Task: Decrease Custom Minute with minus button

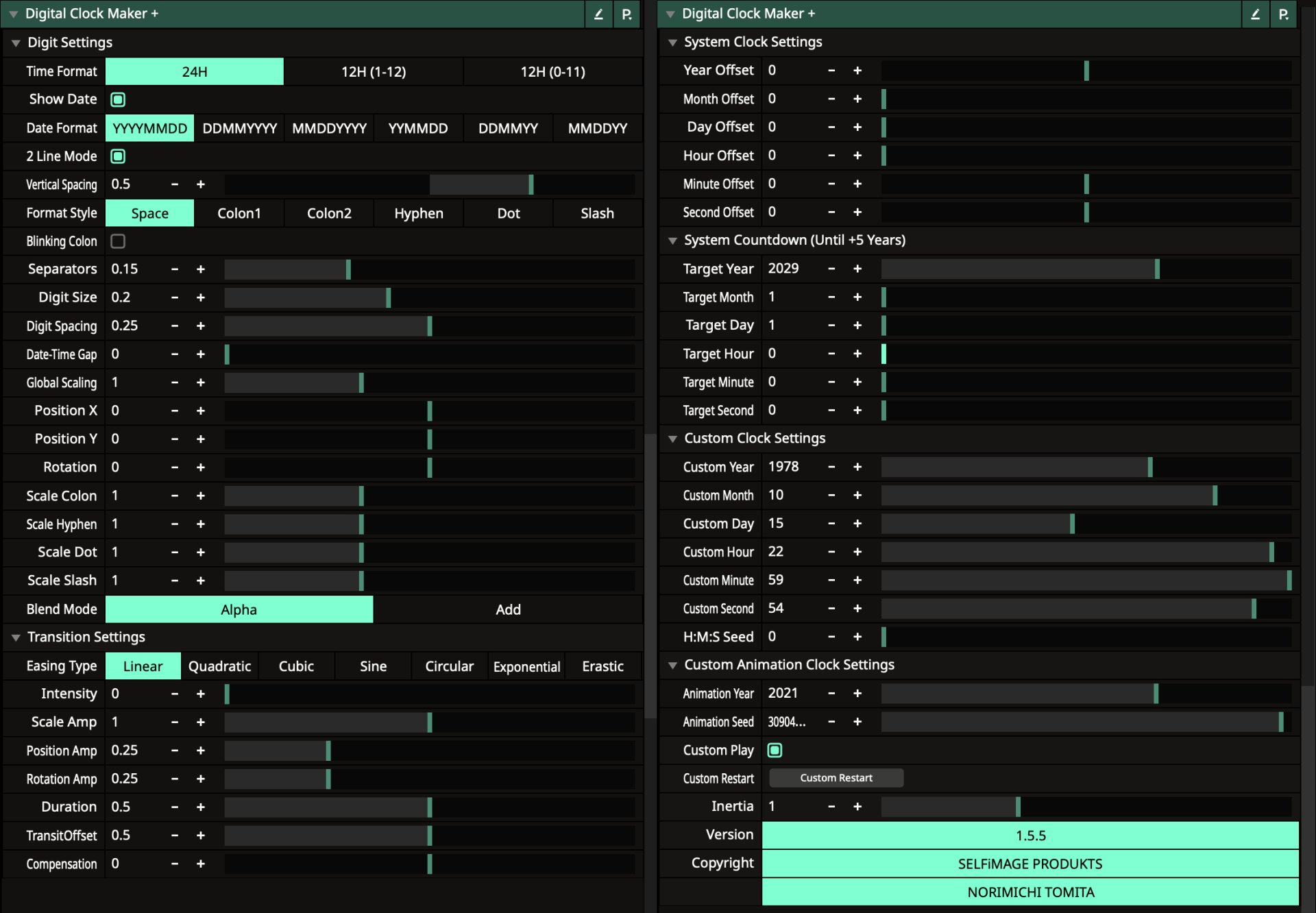Action: click(831, 581)
